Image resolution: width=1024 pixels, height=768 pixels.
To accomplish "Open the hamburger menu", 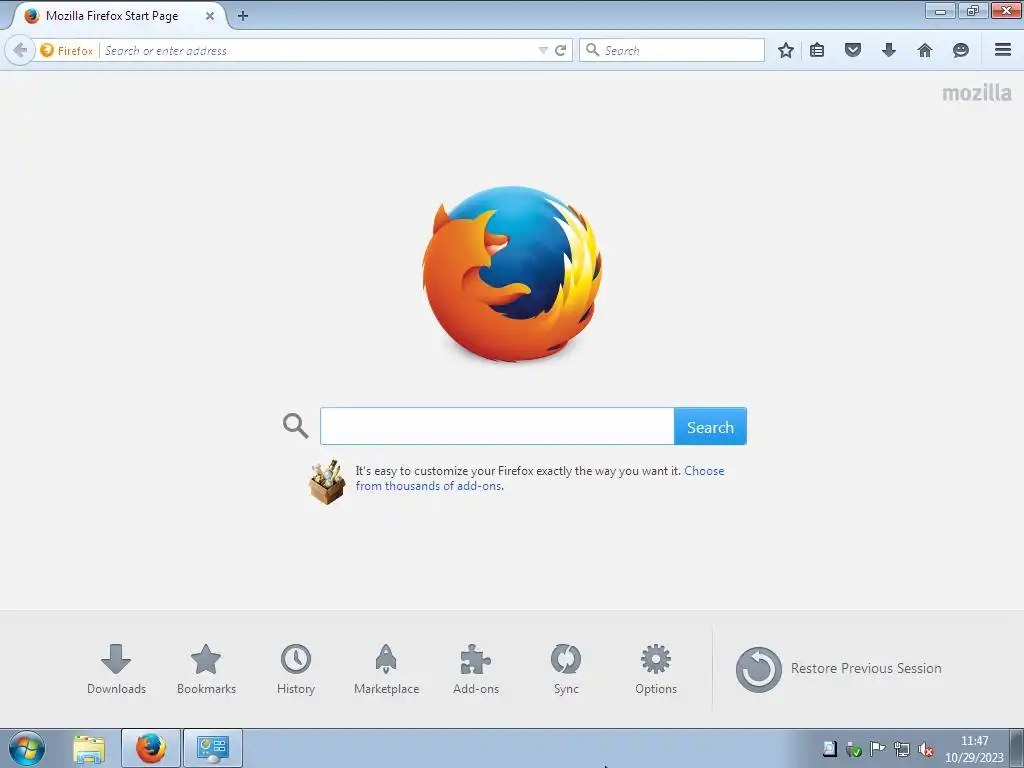I will pyautogui.click(x=1003, y=50).
